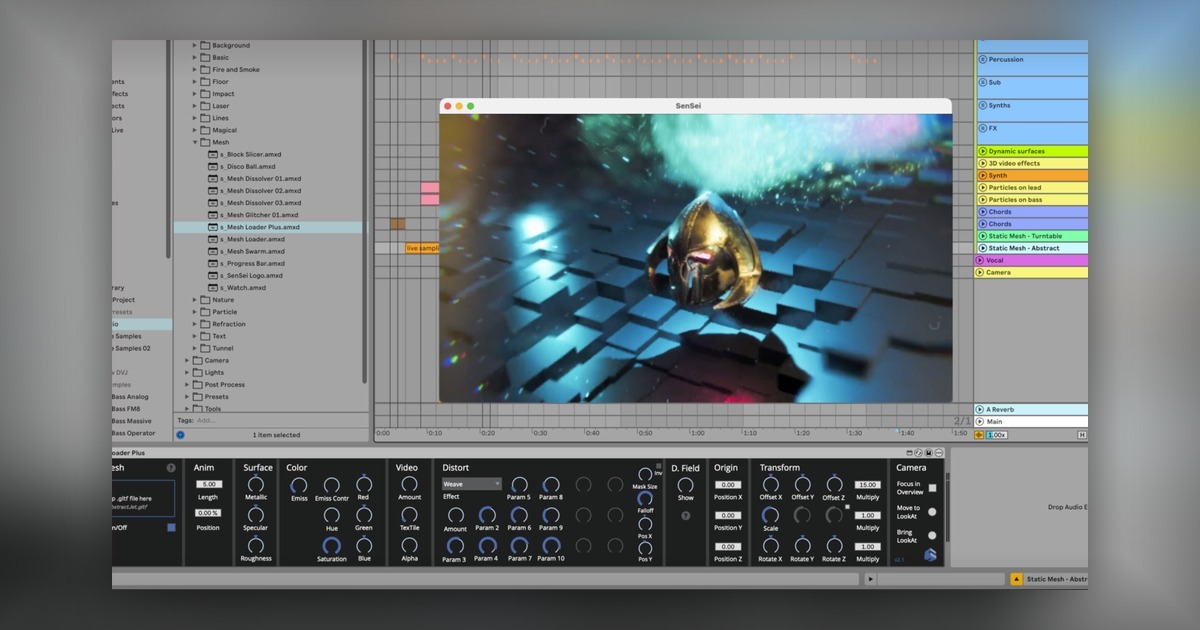Expand the Fire and Smoke folder
Viewport: 1200px width, 630px height.
click(x=195, y=70)
